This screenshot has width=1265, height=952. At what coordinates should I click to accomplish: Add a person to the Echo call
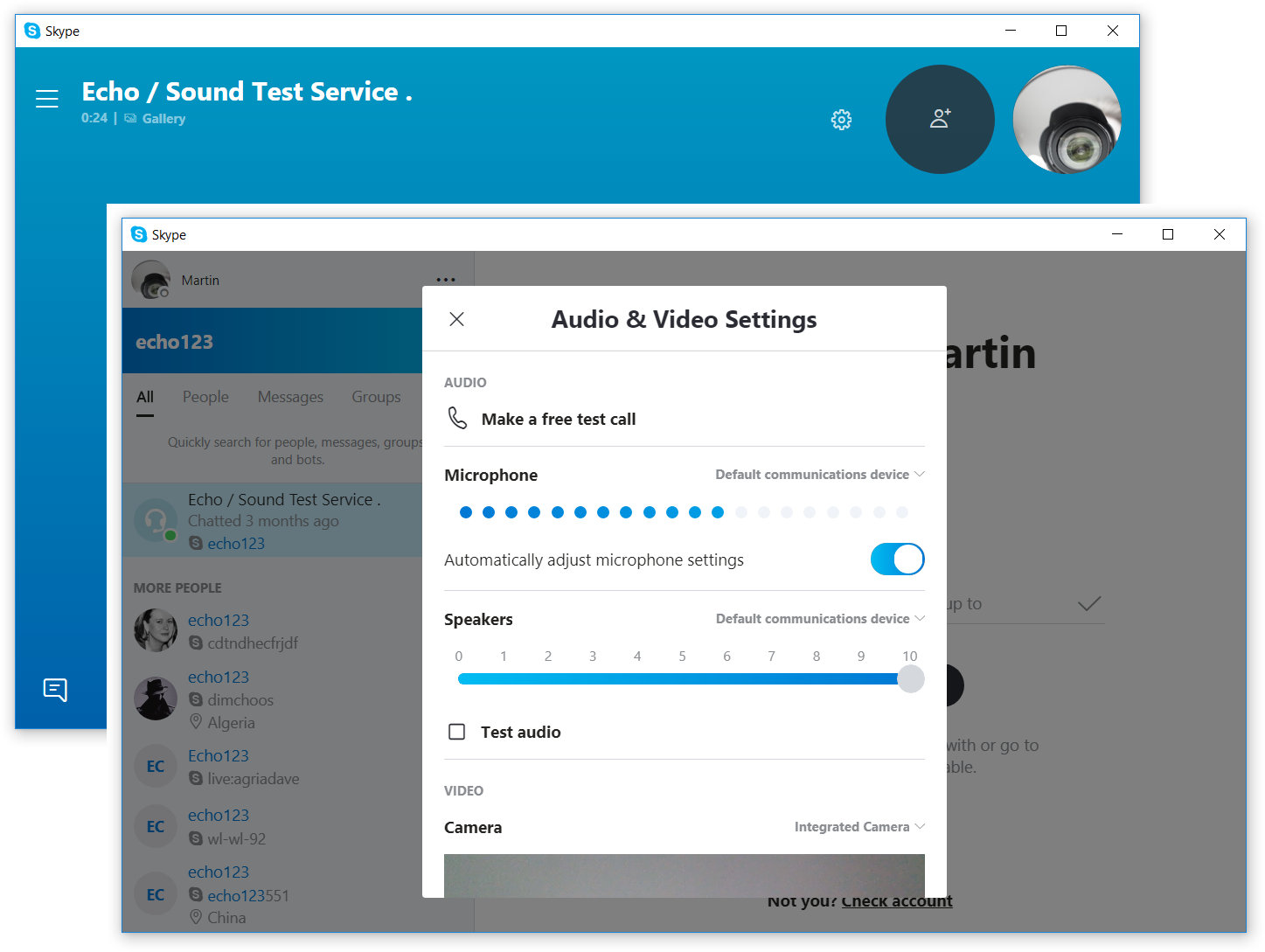coord(940,119)
